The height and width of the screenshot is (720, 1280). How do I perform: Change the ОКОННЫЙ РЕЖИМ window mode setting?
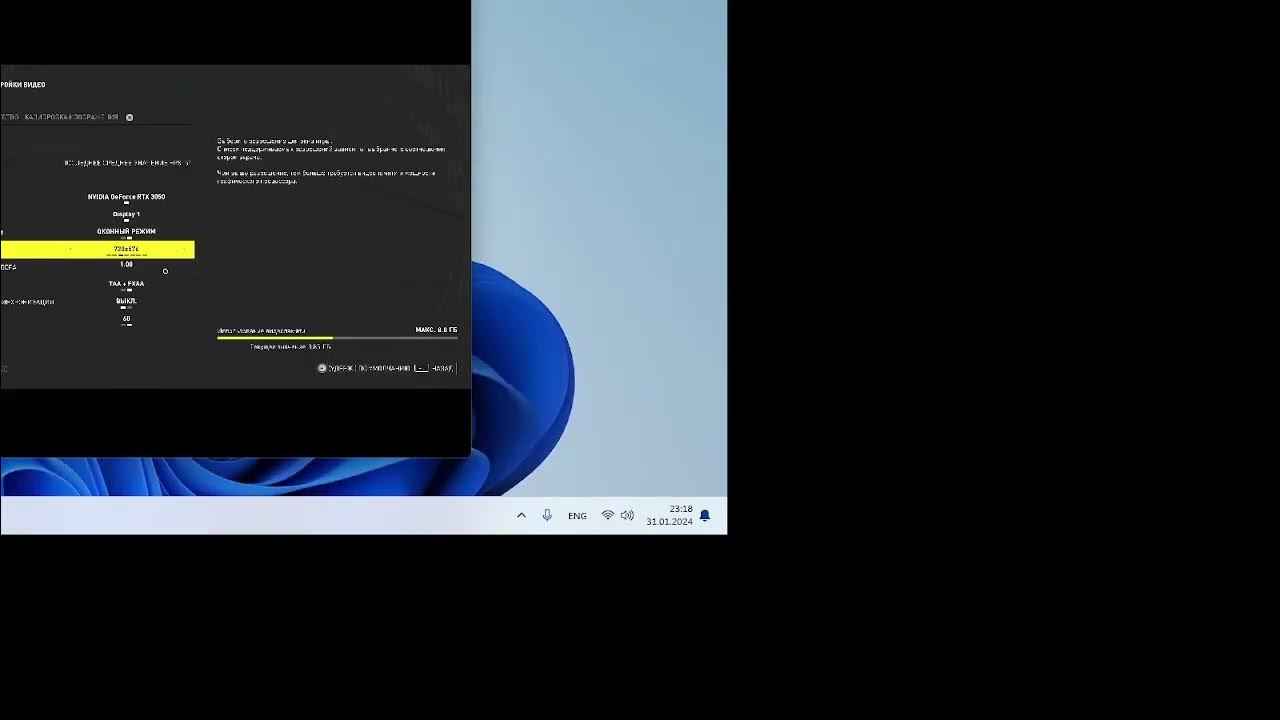126,231
